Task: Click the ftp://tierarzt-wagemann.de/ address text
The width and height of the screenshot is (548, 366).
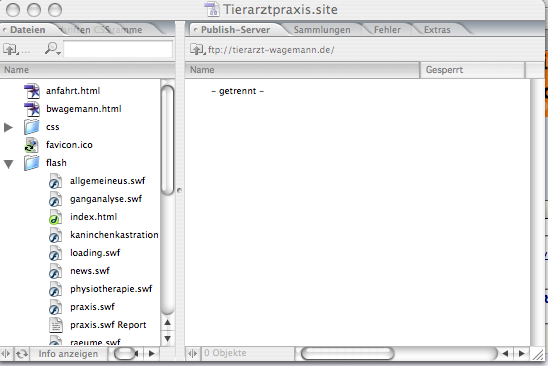Action: pos(271,50)
